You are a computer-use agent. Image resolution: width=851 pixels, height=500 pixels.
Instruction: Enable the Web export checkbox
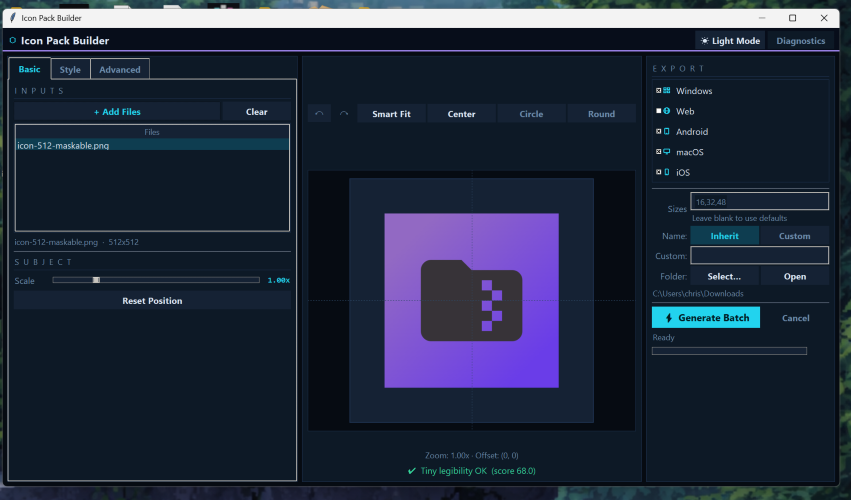pyautogui.click(x=658, y=111)
